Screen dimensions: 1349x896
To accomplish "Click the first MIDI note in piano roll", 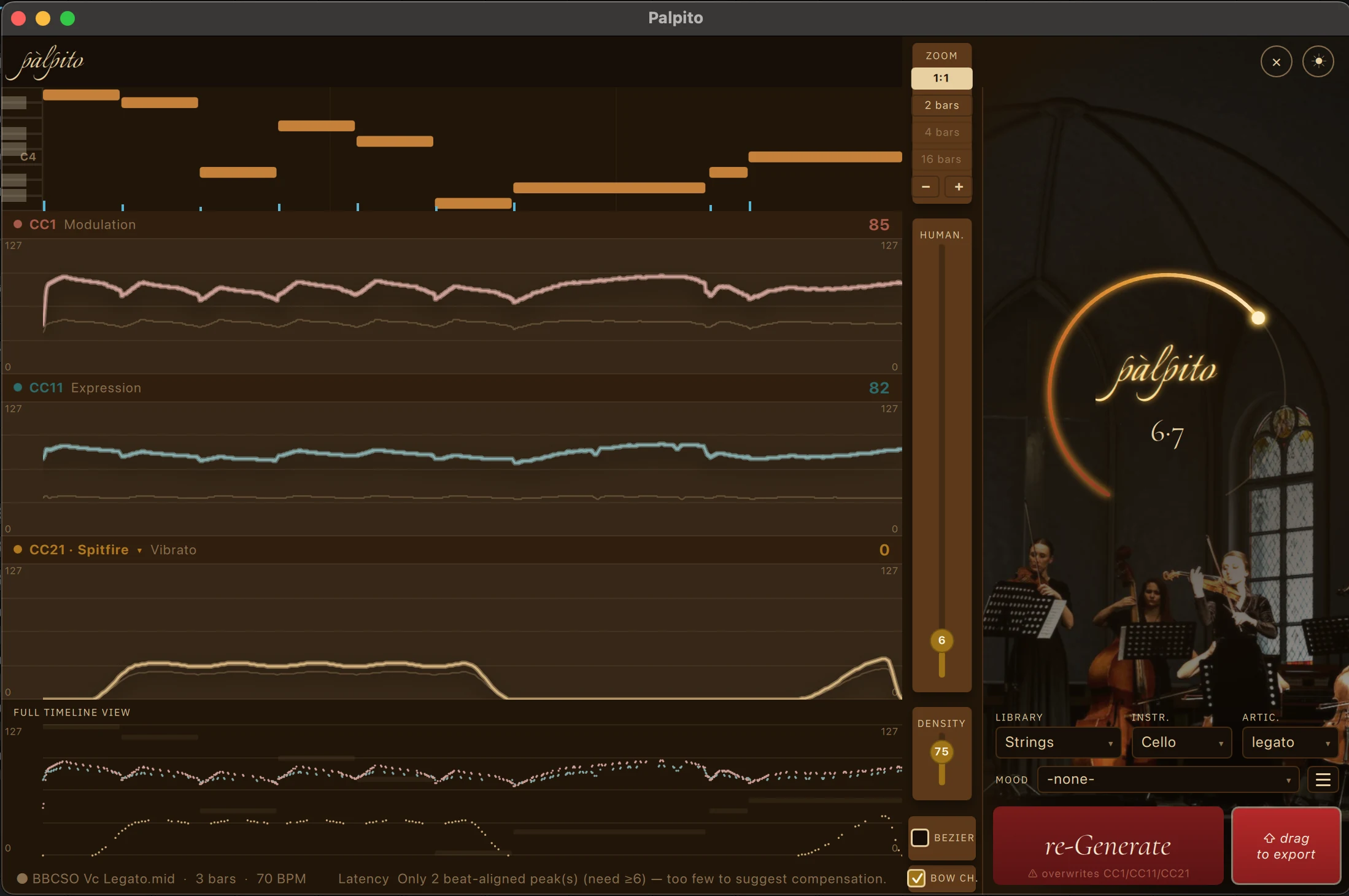I will click(81, 95).
